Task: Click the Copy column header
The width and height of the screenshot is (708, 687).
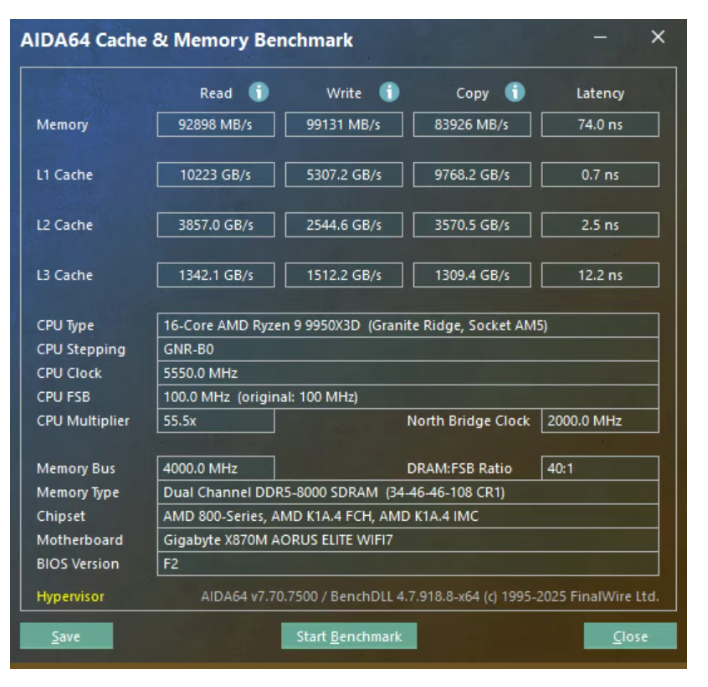Action: (x=472, y=93)
